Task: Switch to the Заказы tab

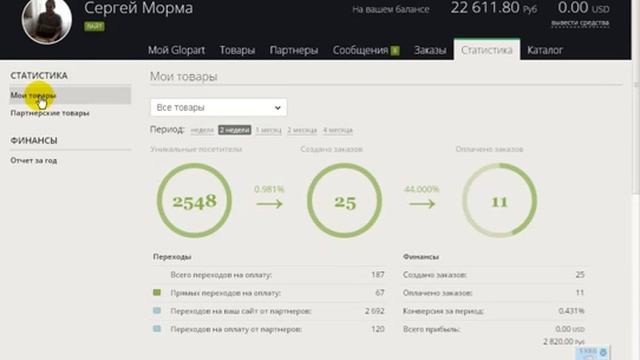Action: (x=430, y=50)
